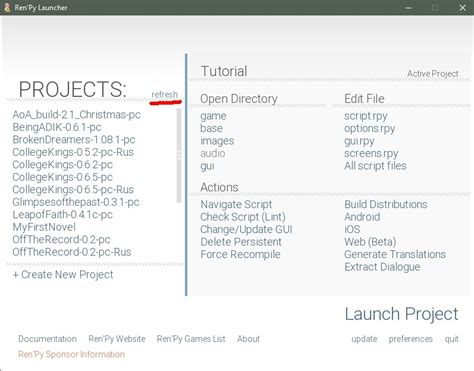
Task: Click the refresh projects link
Action: [x=164, y=95]
